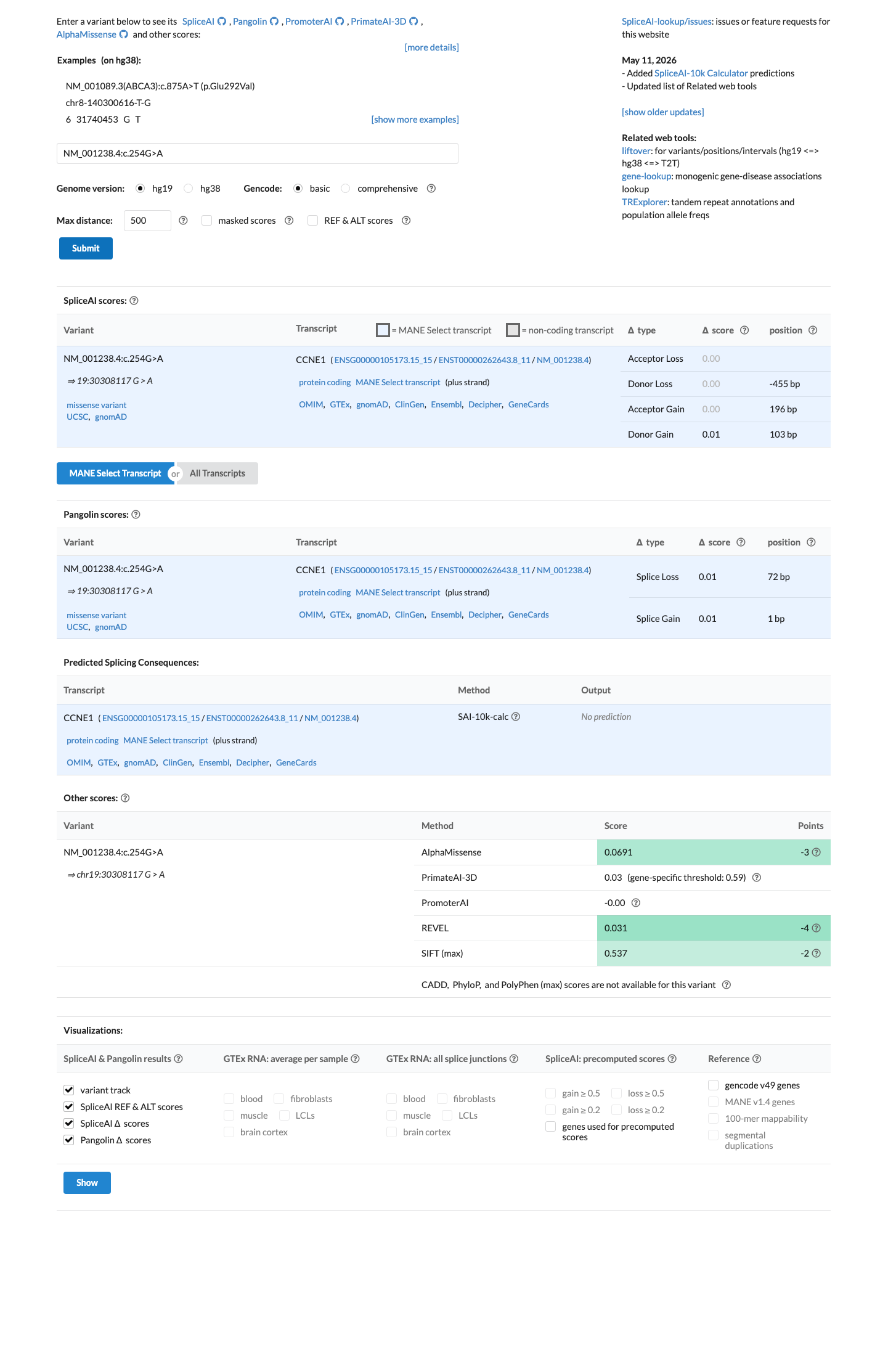Select Gencode comprehensive option
This screenshot has width=896, height=1356.
coord(346,189)
